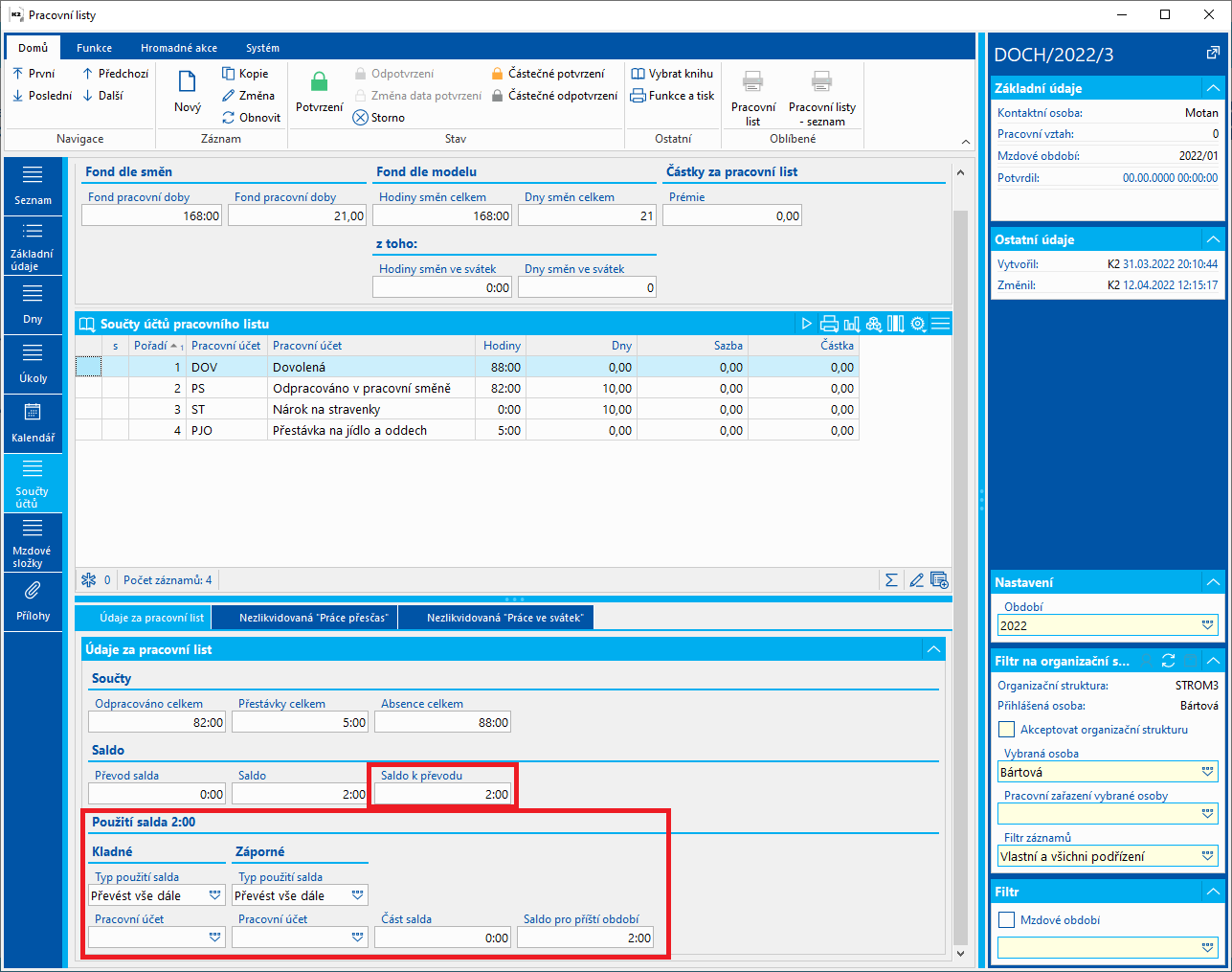Expand the Vybraná osoba Bártová dropdown
This screenshot has width=1232, height=972.
click(1207, 772)
